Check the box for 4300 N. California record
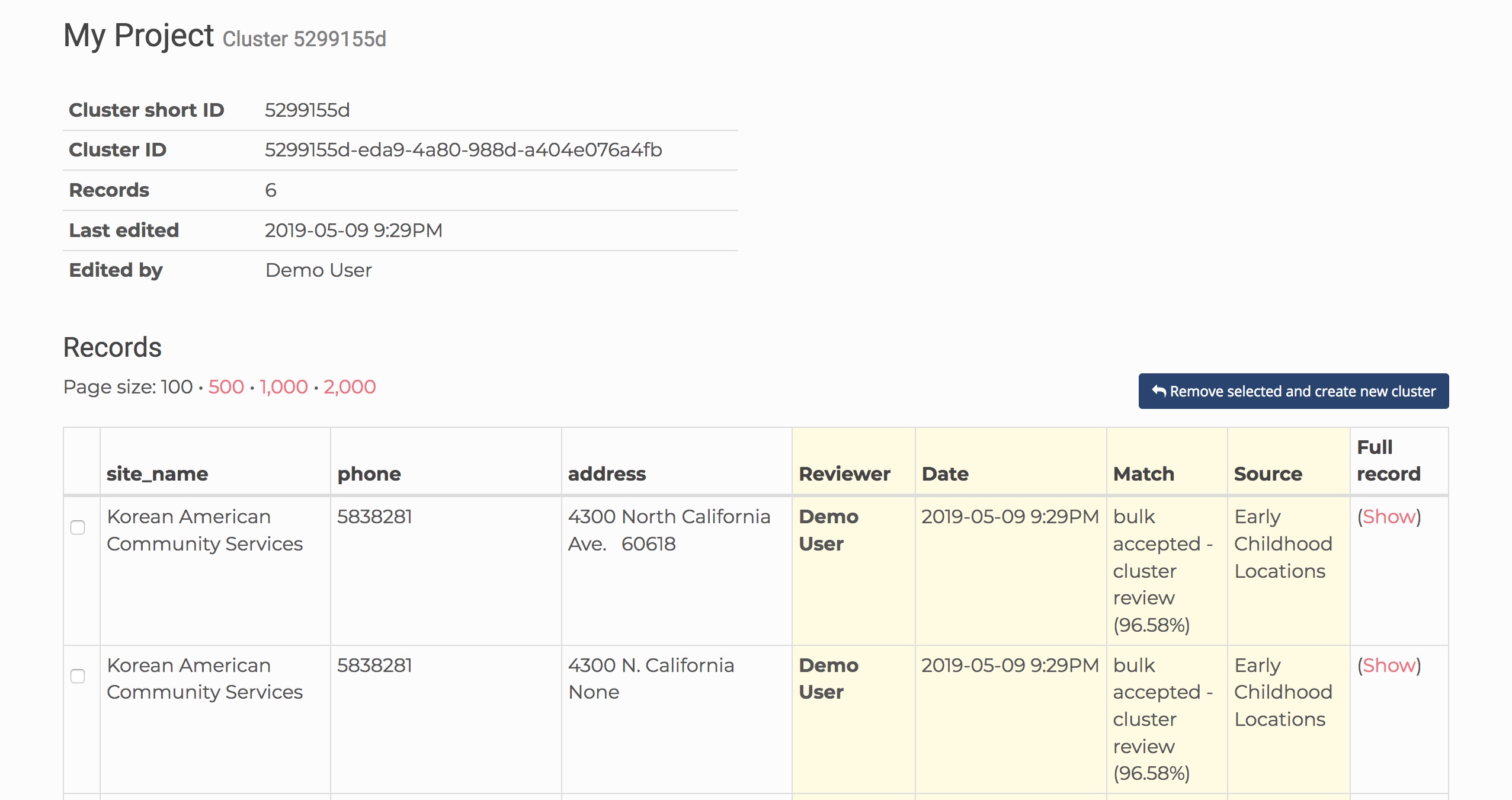The image size is (1512, 800). point(78,676)
